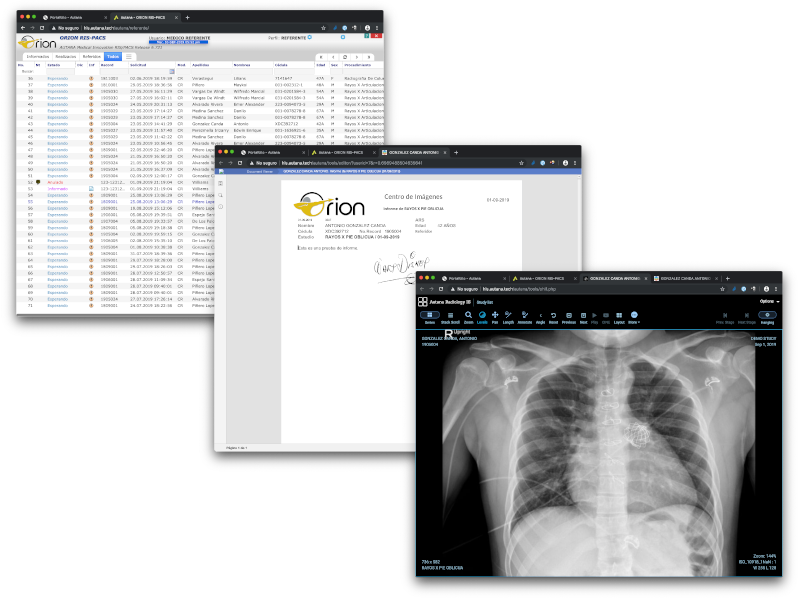
Task: Go to next page of study list
Action: pyautogui.click(x=357, y=57)
